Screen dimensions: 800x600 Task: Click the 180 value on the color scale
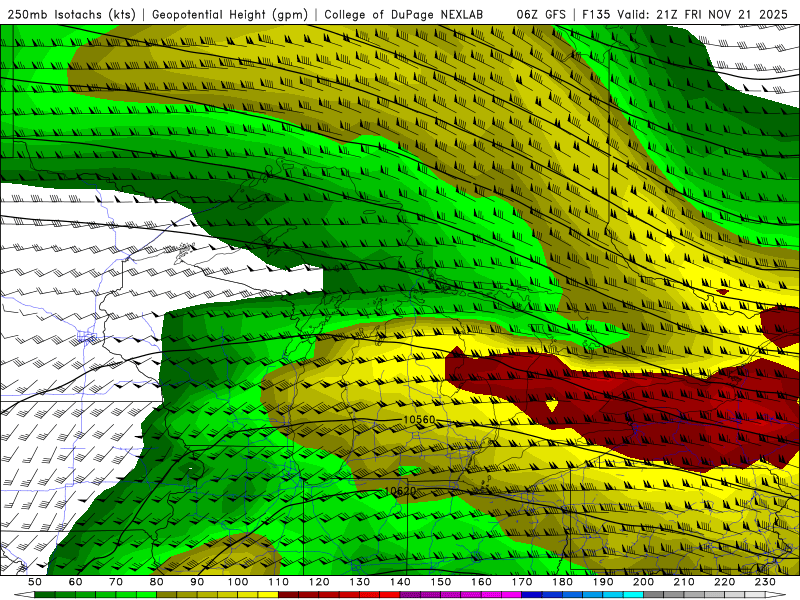[x=562, y=582]
